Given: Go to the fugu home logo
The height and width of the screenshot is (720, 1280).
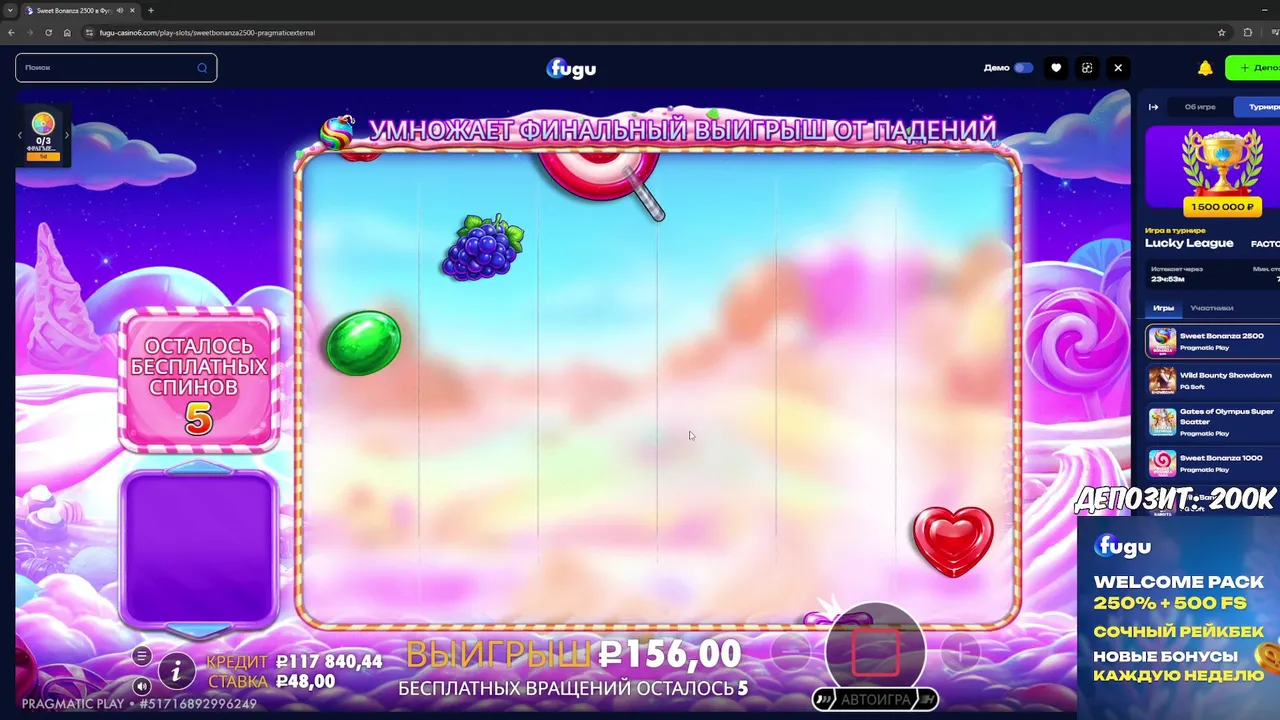Looking at the screenshot, I should click(571, 68).
